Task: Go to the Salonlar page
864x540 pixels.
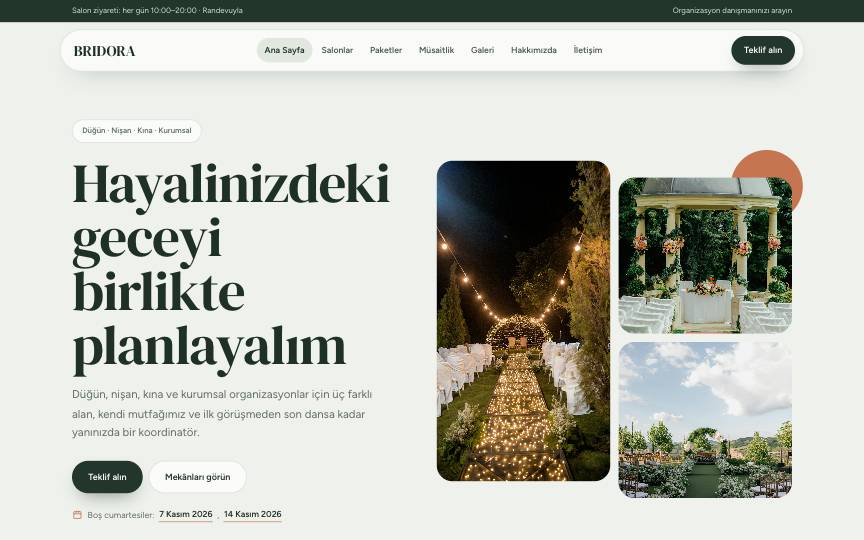Action: (337, 50)
